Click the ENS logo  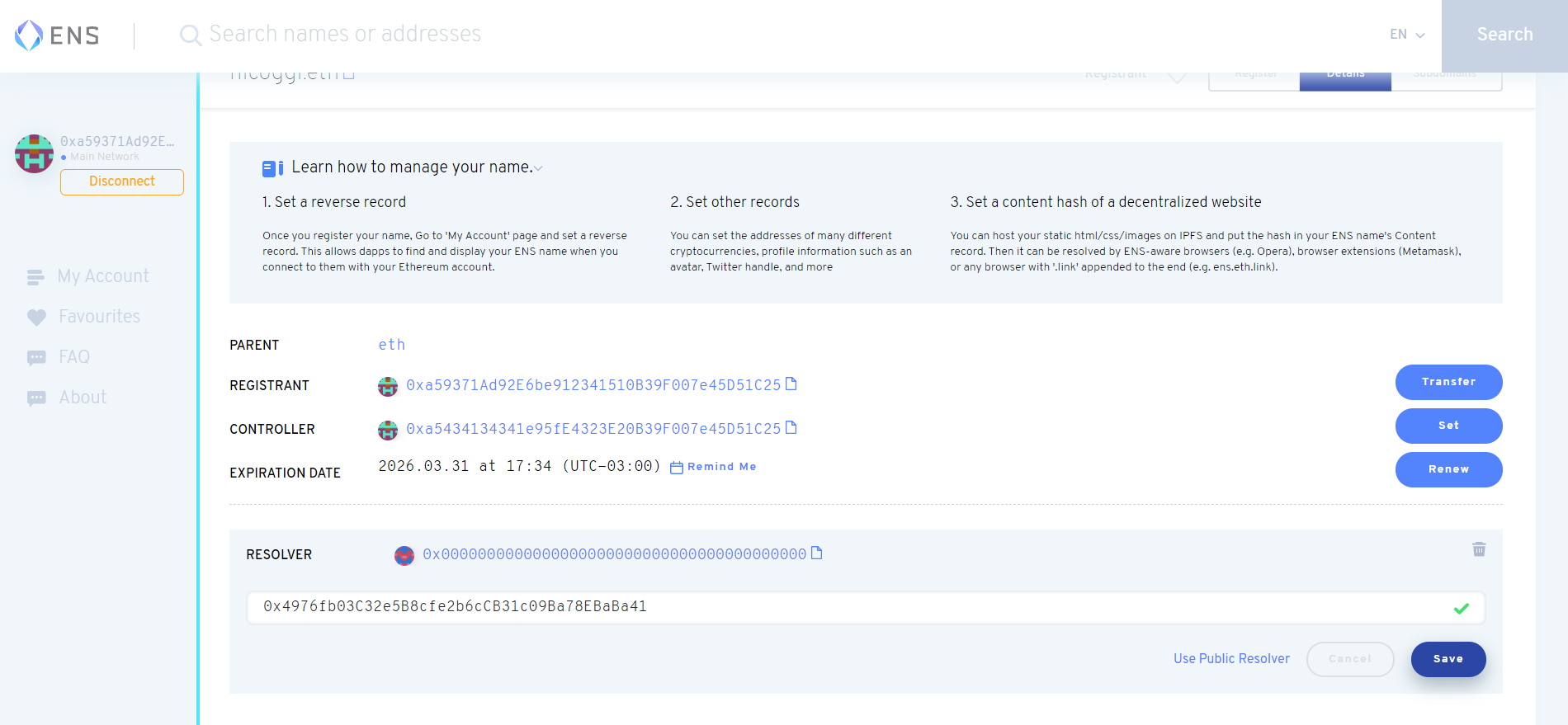(57, 35)
